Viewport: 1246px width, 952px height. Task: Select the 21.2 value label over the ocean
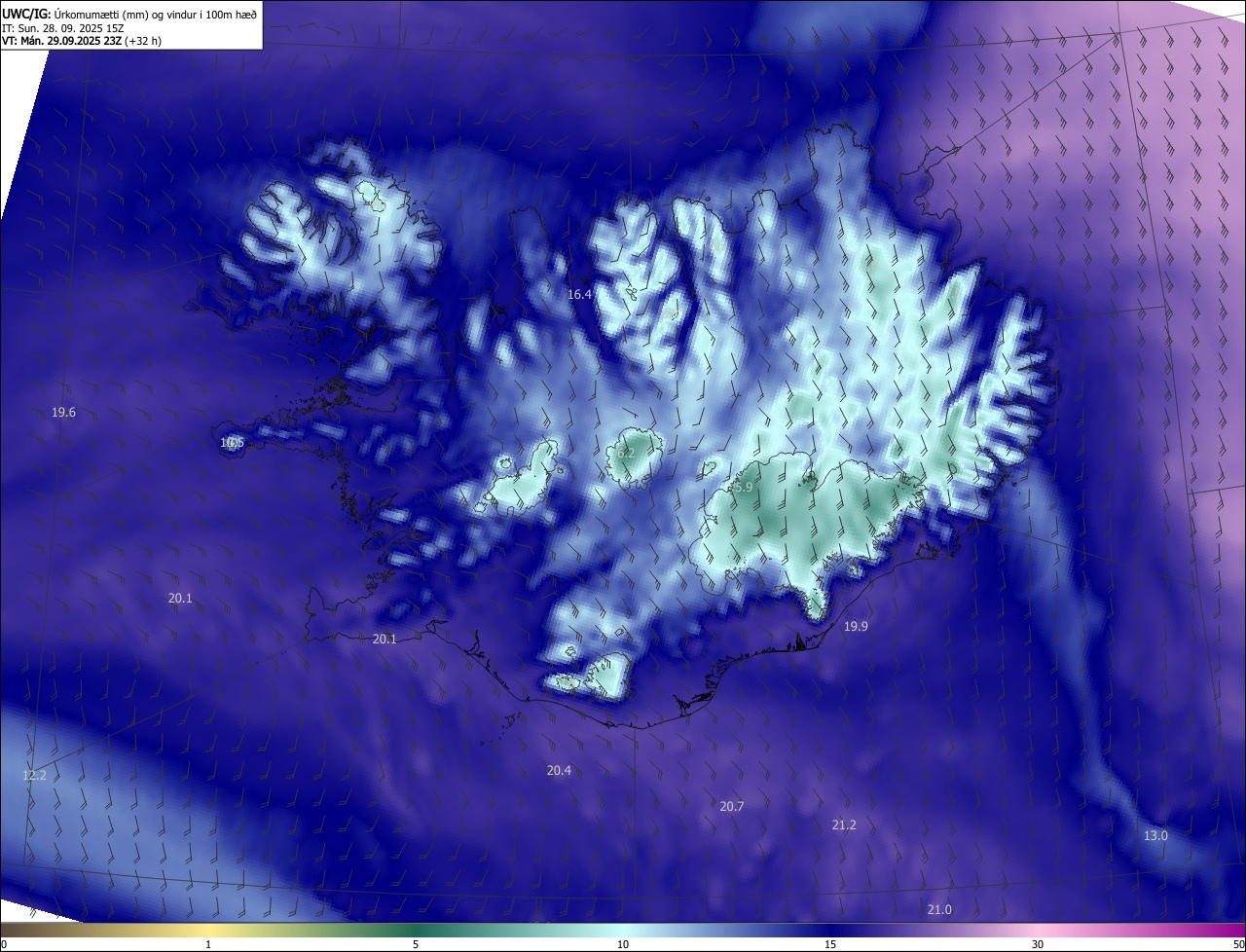[844, 825]
